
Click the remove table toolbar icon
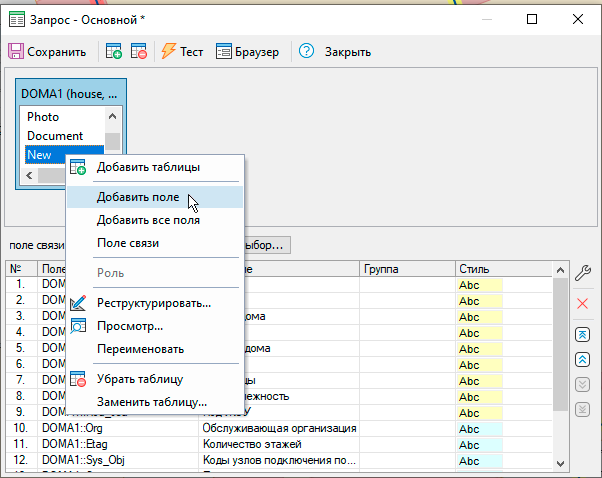(x=139, y=52)
